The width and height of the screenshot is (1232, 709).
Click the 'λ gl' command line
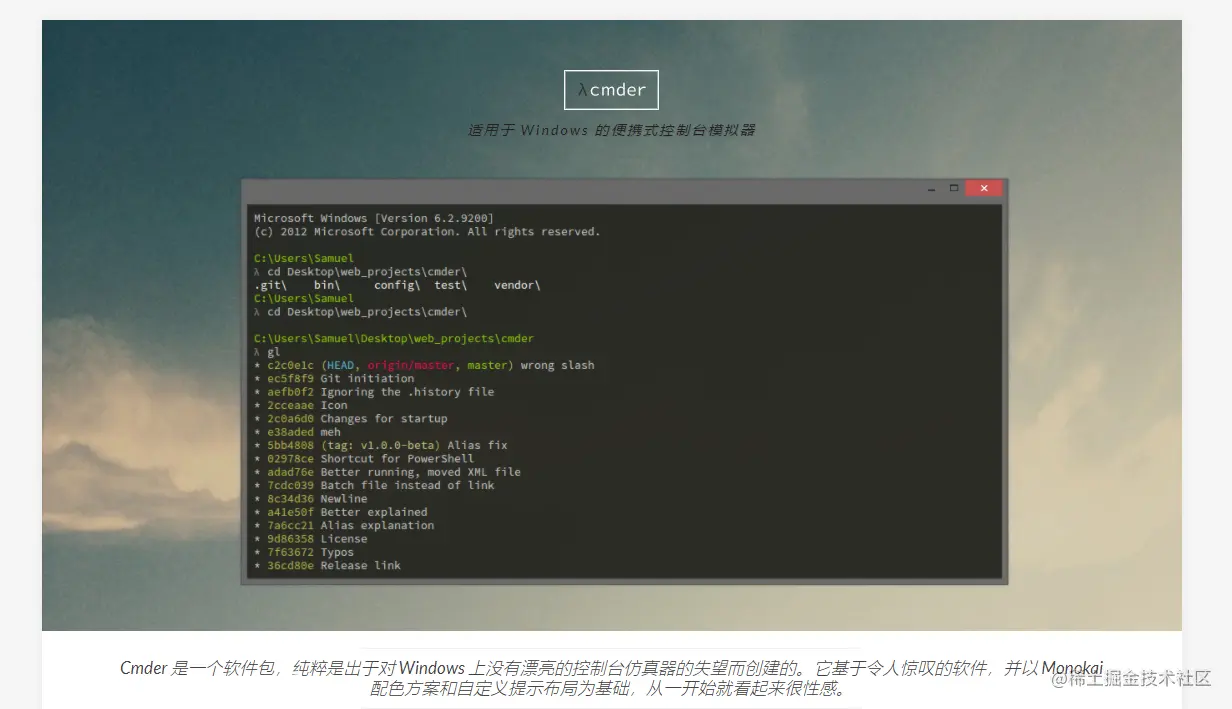click(x=267, y=352)
